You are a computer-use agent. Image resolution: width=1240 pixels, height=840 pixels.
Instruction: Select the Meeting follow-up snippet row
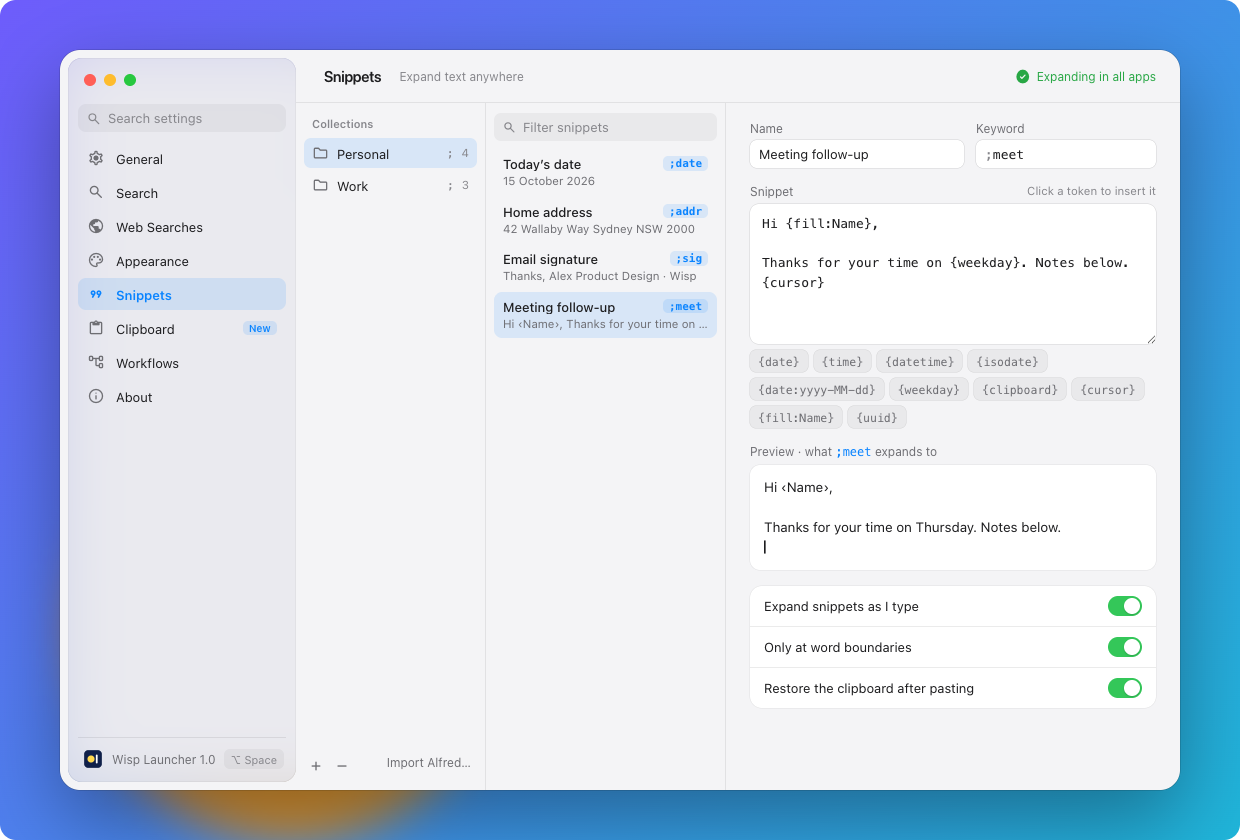coord(605,315)
